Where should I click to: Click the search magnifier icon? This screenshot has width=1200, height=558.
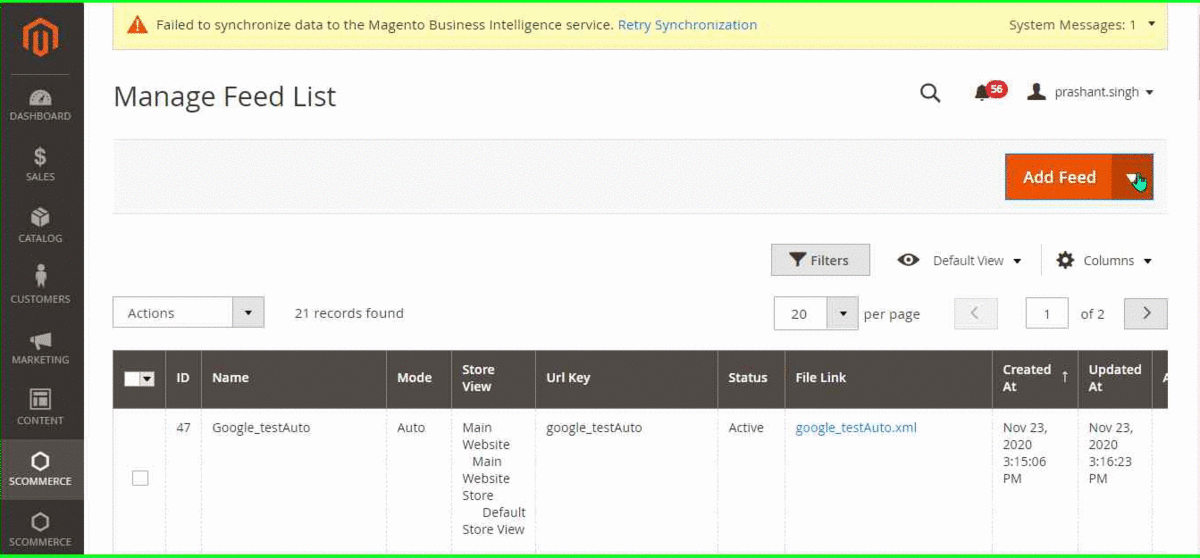(x=930, y=93)
